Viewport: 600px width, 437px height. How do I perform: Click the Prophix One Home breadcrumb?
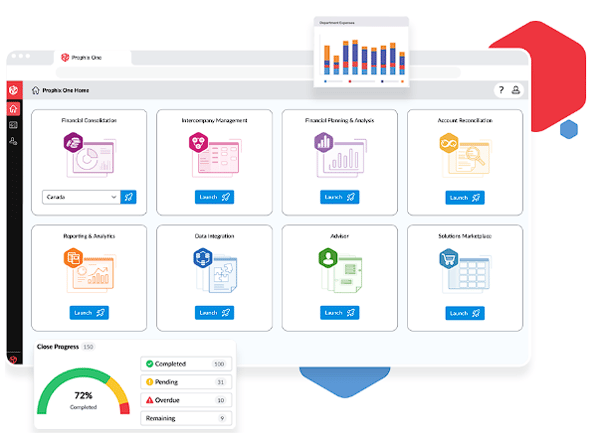(x=66, y=90)
